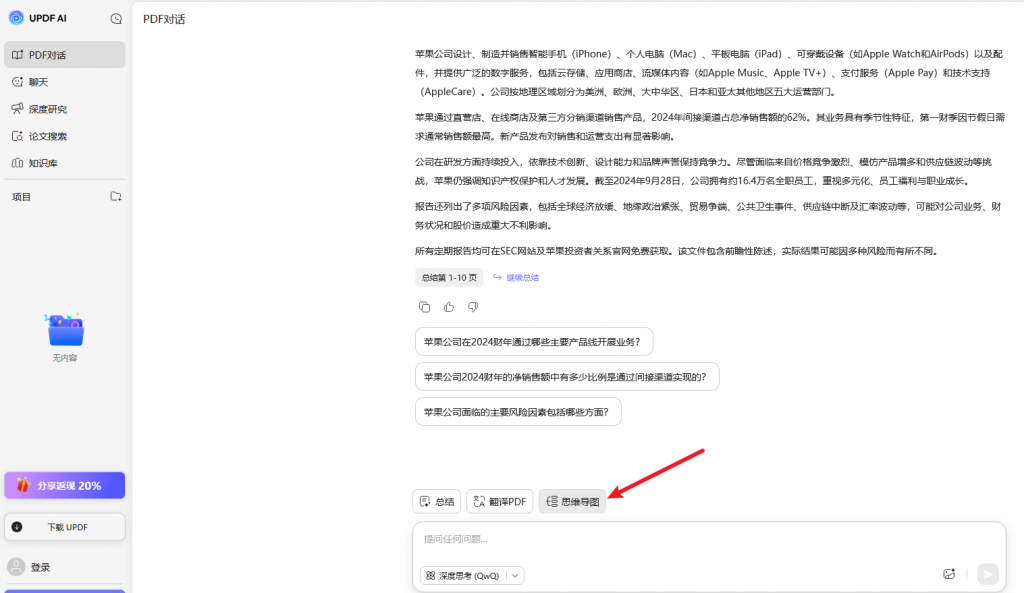Click the 总结 quick action button
Image resolution: width=1024 pixels, height=593 pixels.
click(x=437, y=502)
